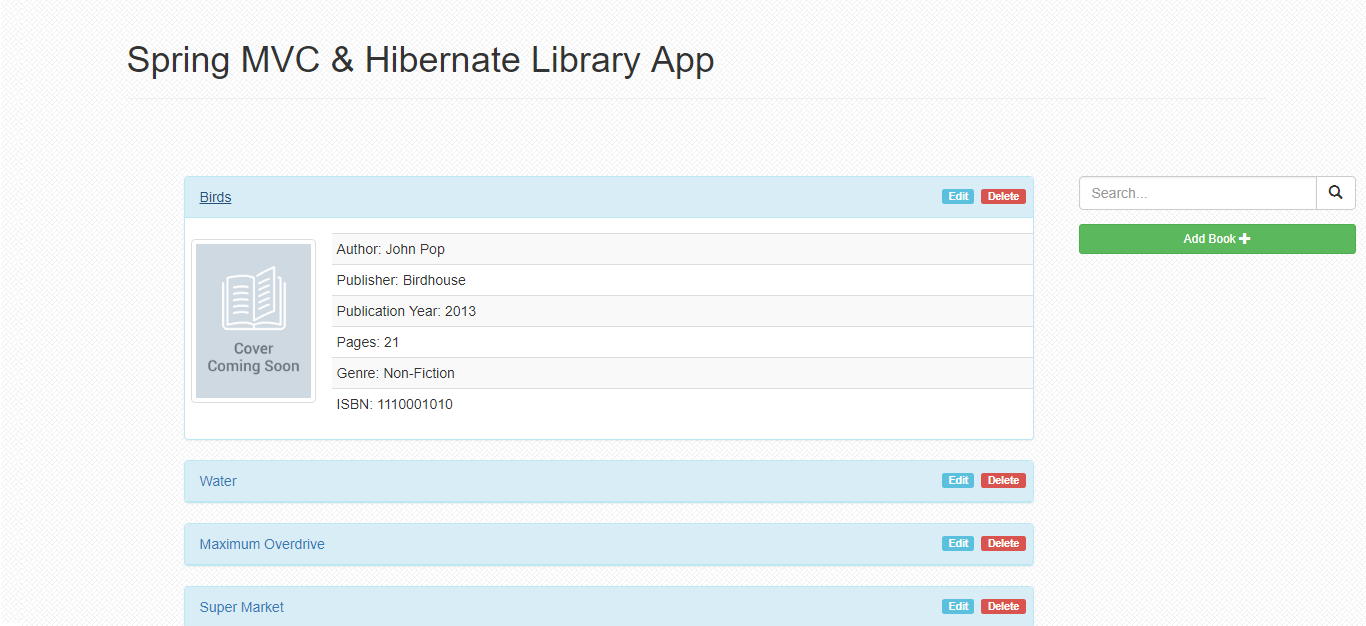Collapse the Birds panel header

tap(600, 197)
